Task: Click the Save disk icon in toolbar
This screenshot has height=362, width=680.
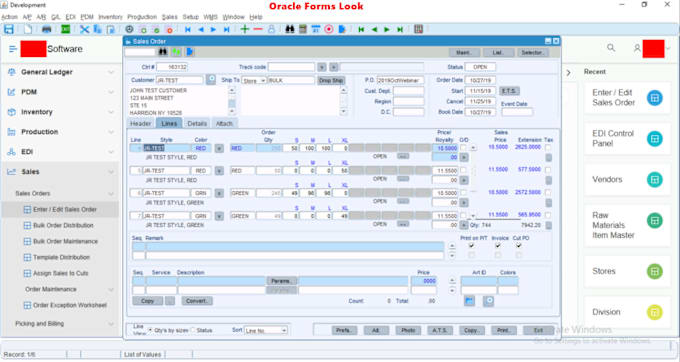Action: coord(9,29)
